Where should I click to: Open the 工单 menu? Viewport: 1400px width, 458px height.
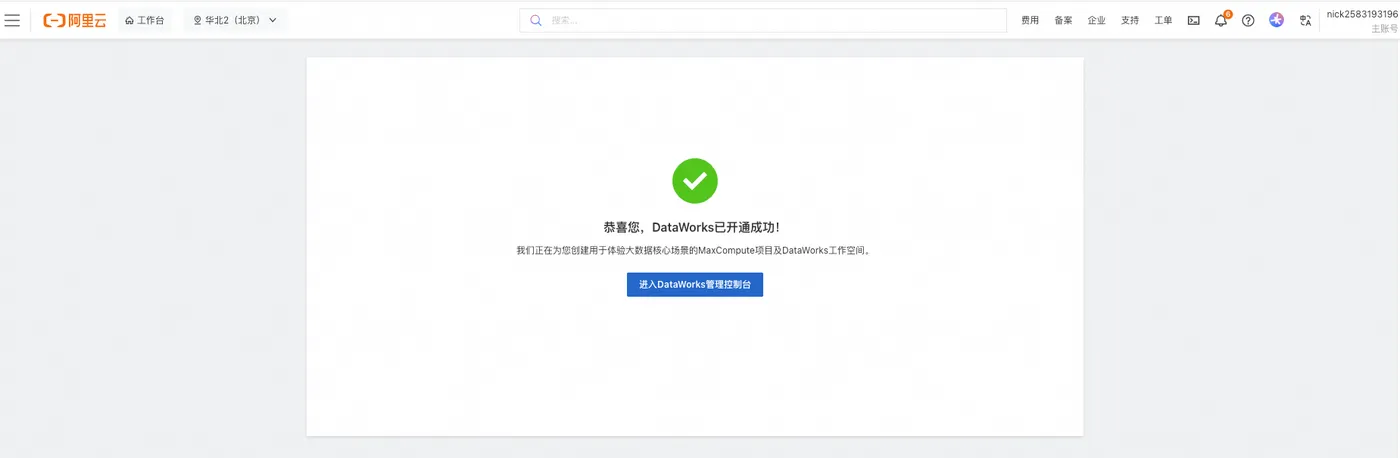point(1163,20)
